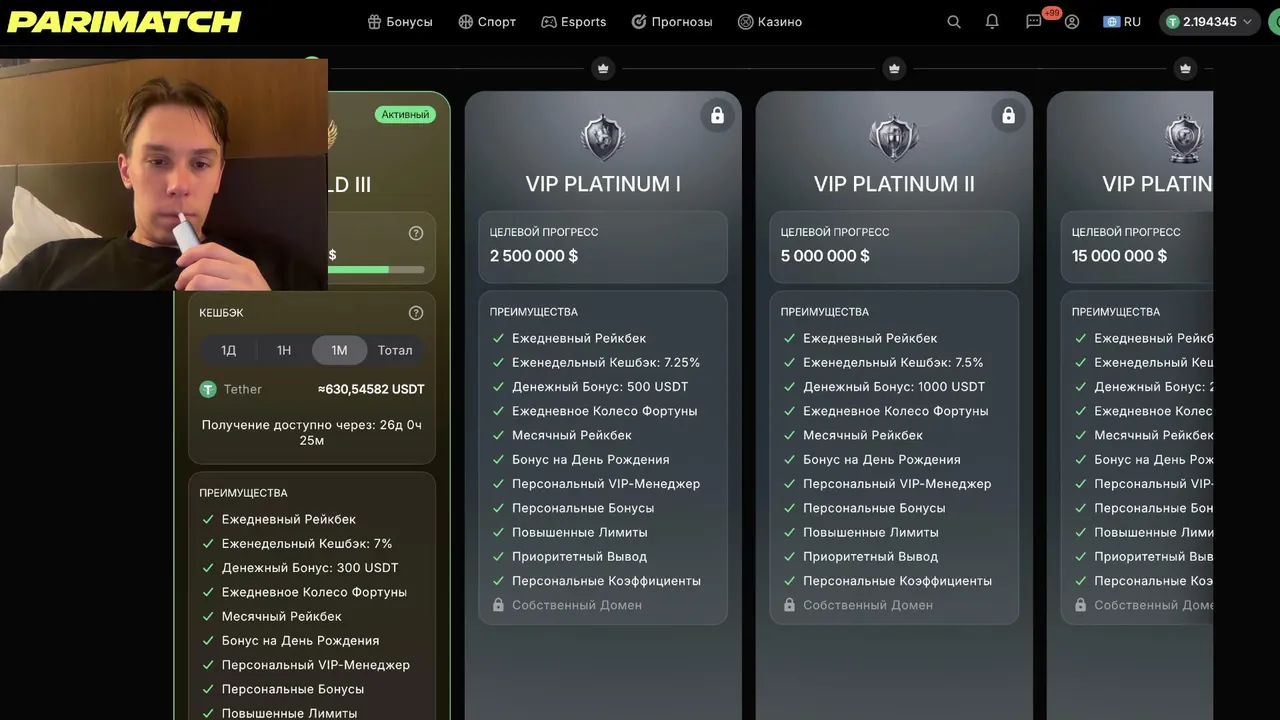Viewport: 1280px width, 720px height.
Task: Click the VIP Platinum I title
Action: 603,184
